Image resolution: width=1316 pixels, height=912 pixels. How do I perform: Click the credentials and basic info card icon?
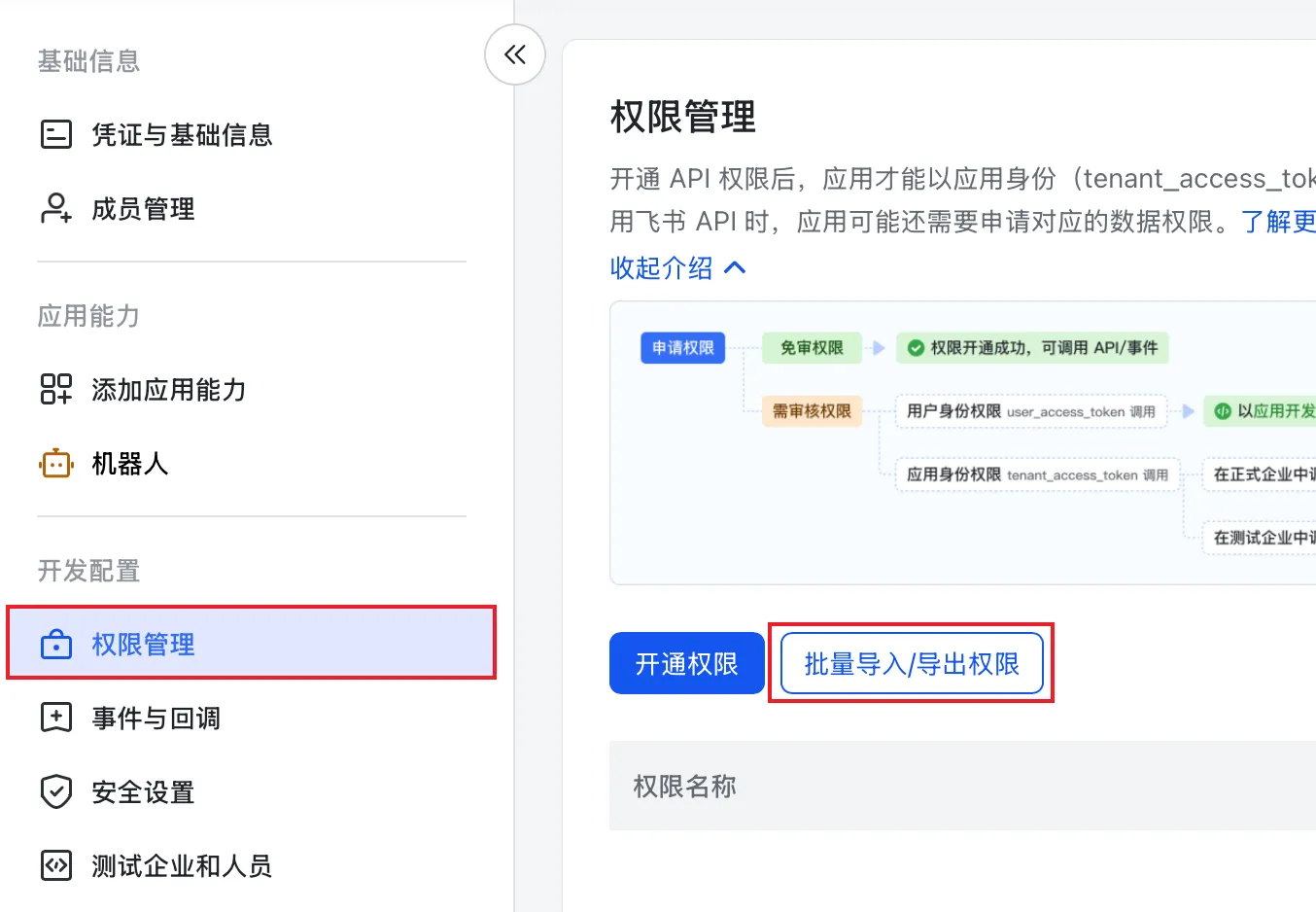(x=56, y=134)
